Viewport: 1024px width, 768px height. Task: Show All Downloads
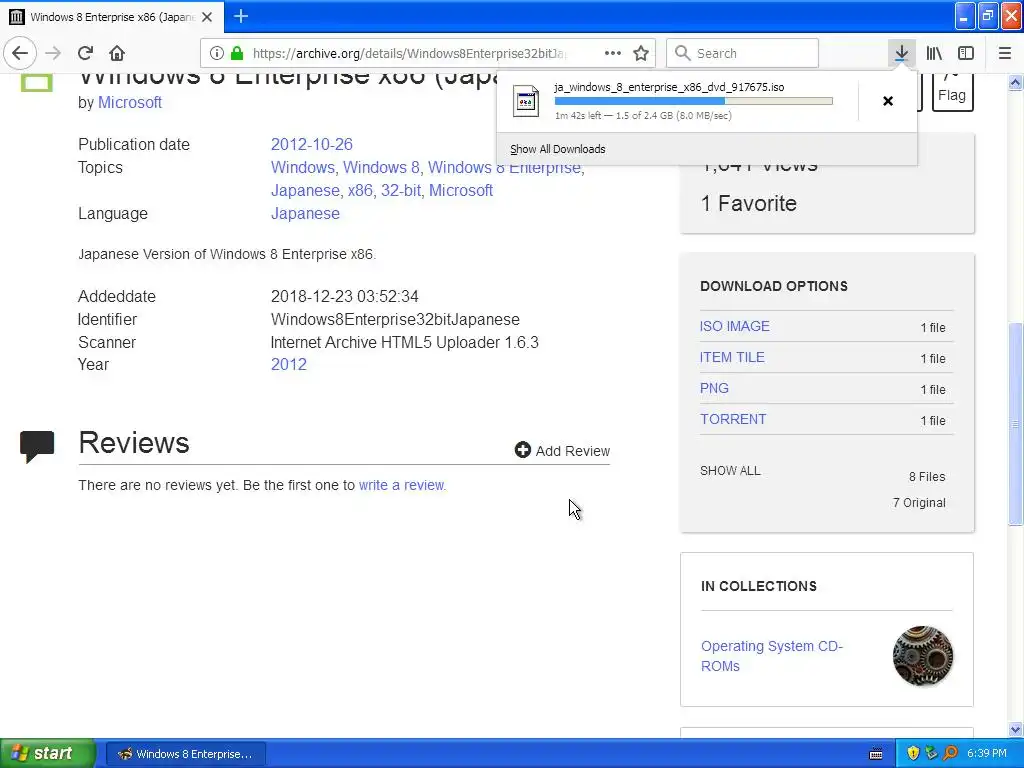pyautogui.click(x=558, y=149)
